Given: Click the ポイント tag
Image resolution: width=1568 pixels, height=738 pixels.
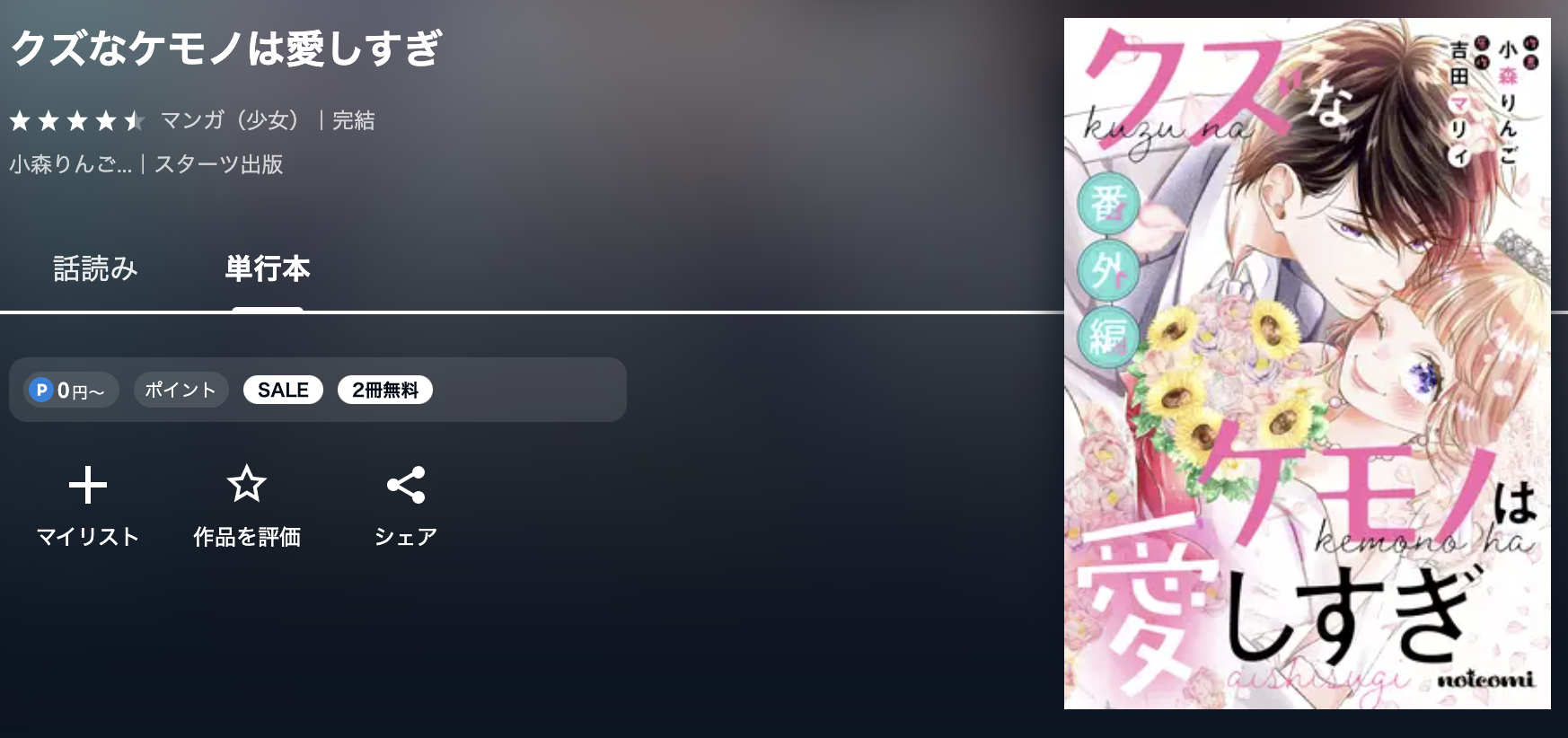Looking at the screenshot, I should 181,390.
